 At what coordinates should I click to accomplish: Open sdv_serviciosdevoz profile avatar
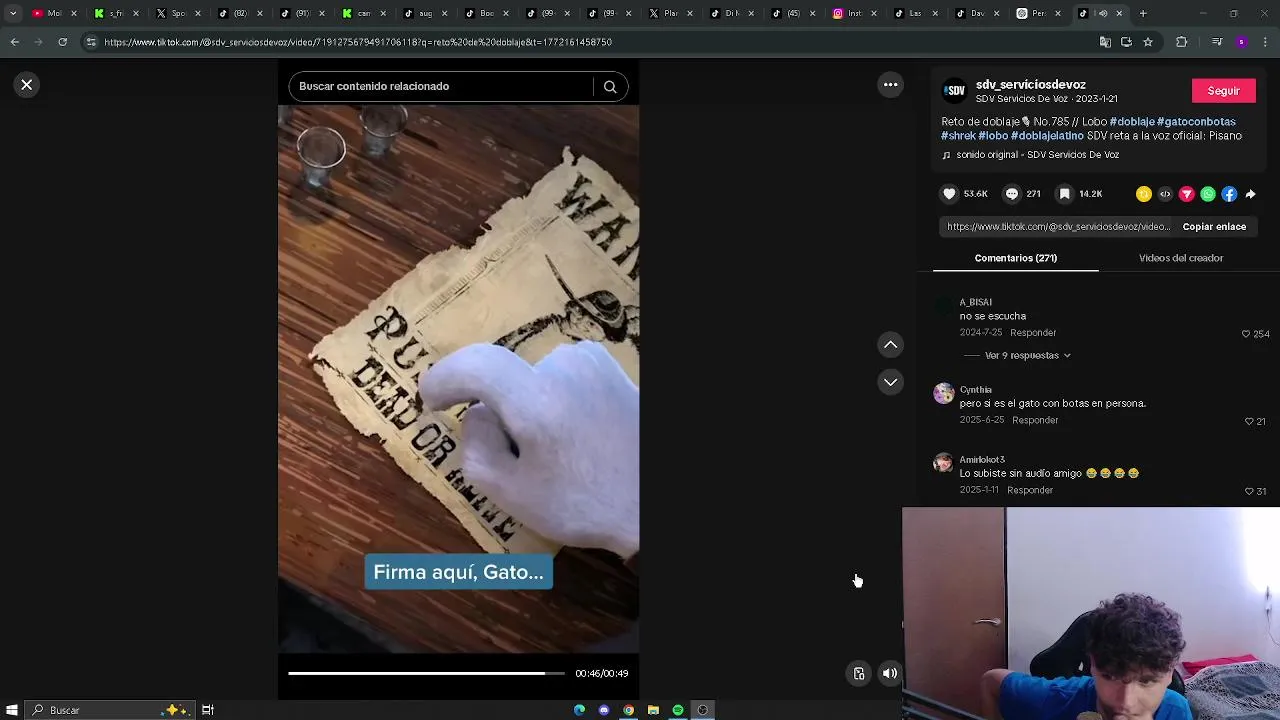tap(955, 91)
